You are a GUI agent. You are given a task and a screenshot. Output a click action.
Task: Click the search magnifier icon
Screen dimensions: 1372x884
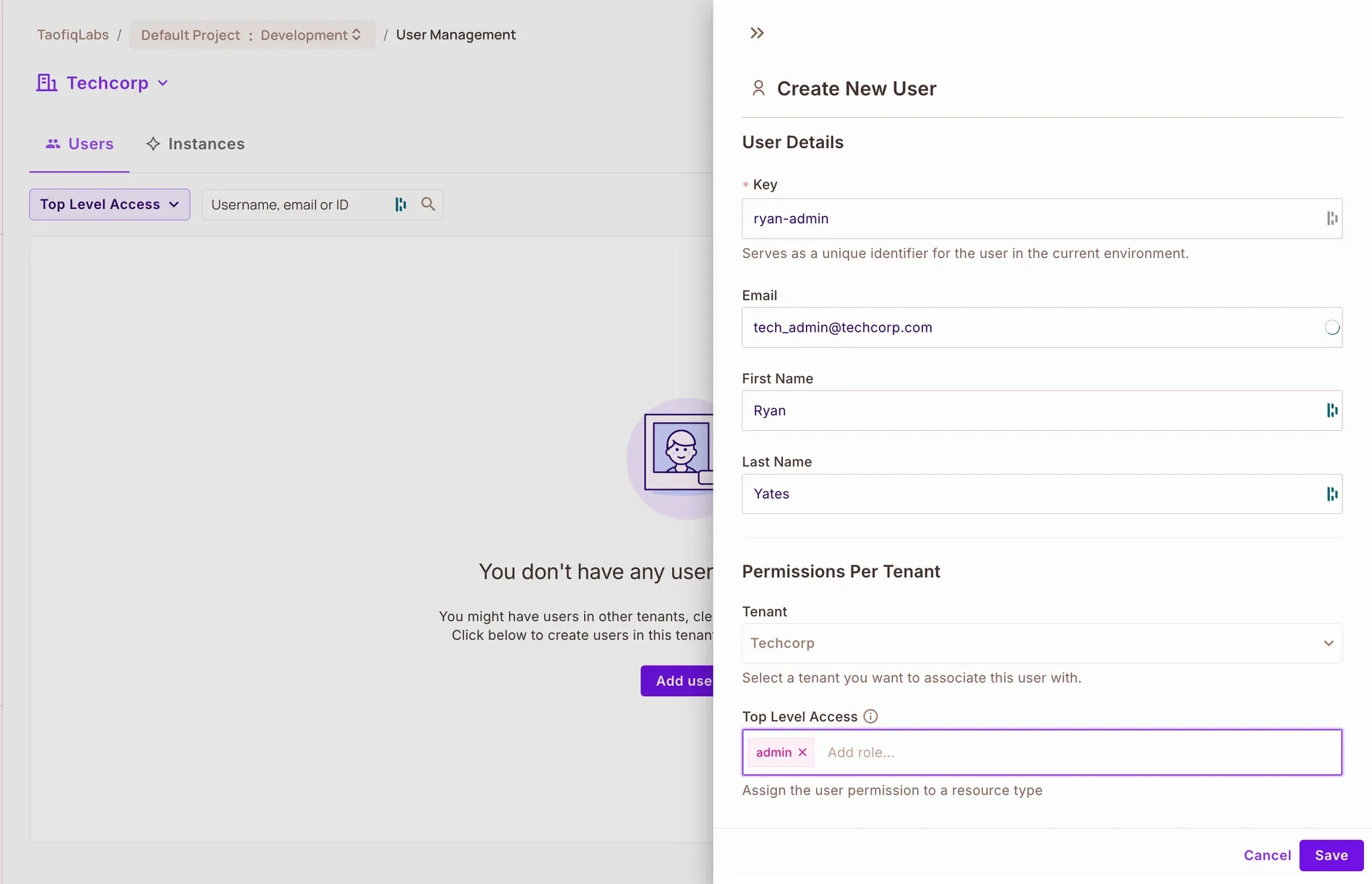[x=428, y=204]
